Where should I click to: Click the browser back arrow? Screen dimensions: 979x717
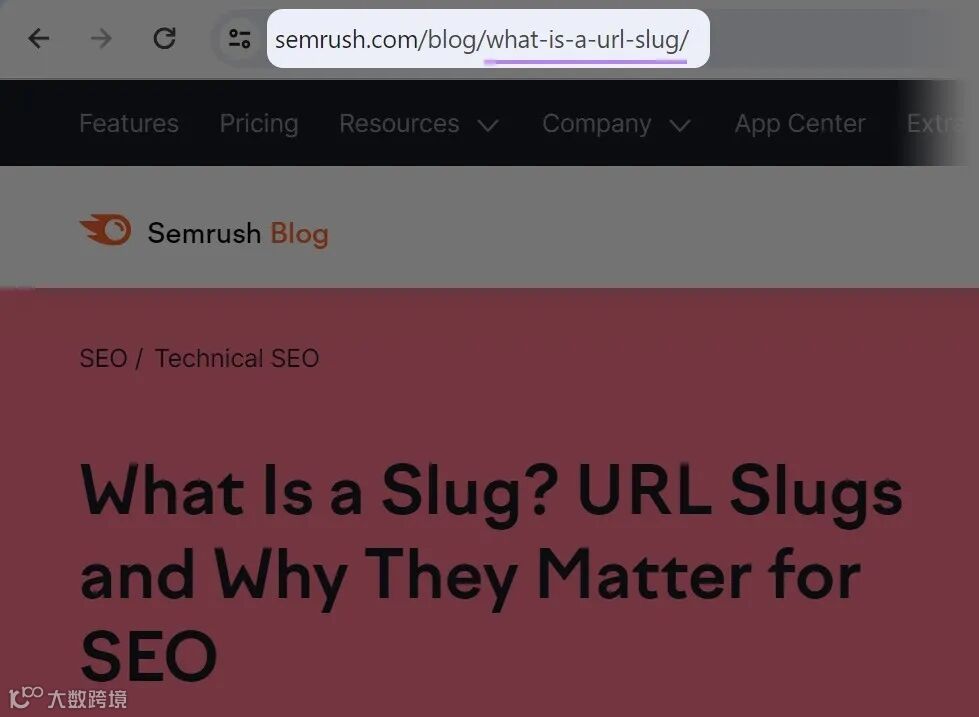39,39
